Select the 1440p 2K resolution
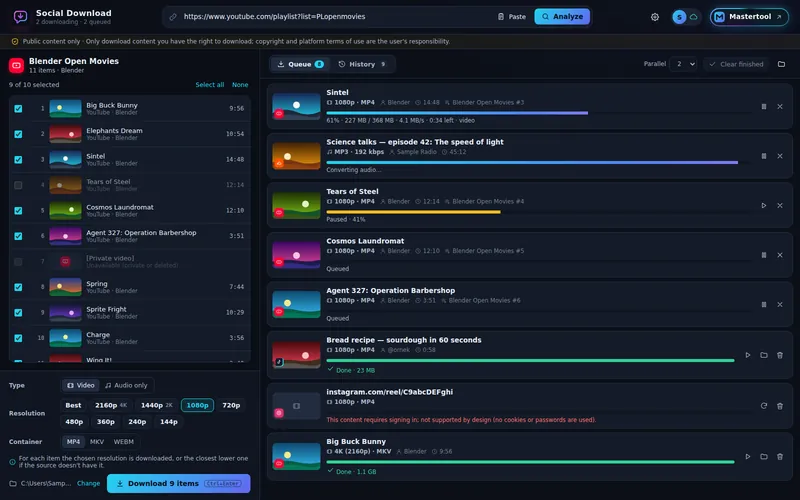The image size is (800, 500). [157, 405]
